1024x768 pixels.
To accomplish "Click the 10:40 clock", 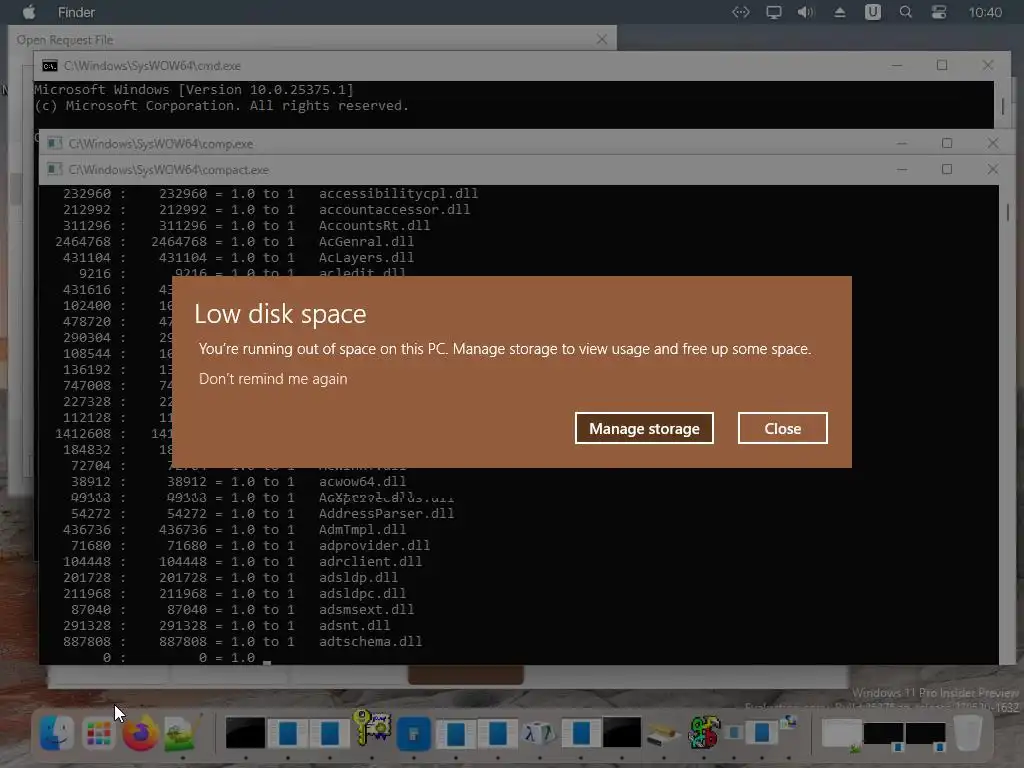I will pos(985,12).
